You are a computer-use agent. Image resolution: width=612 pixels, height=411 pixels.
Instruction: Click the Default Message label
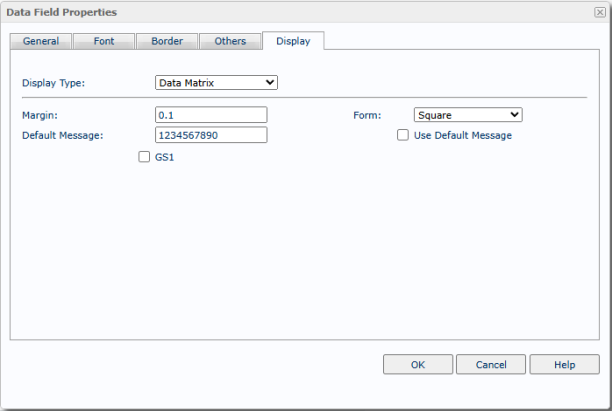(x=62, y=135)
